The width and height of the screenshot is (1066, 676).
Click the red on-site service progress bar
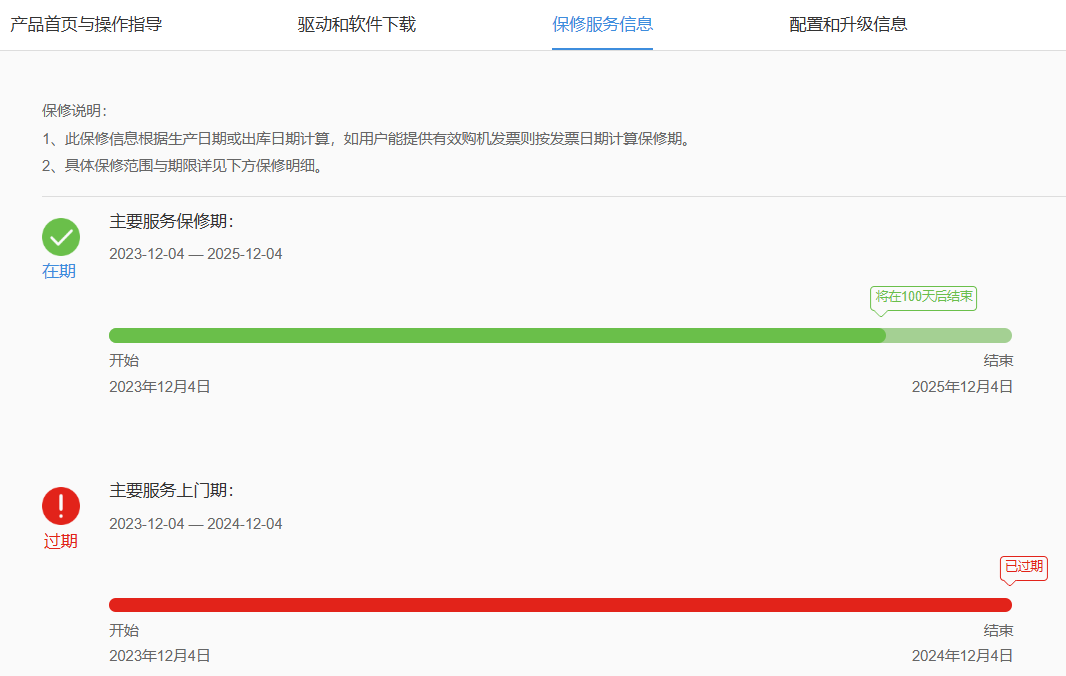pyautogui.click(x=560, y=605)
